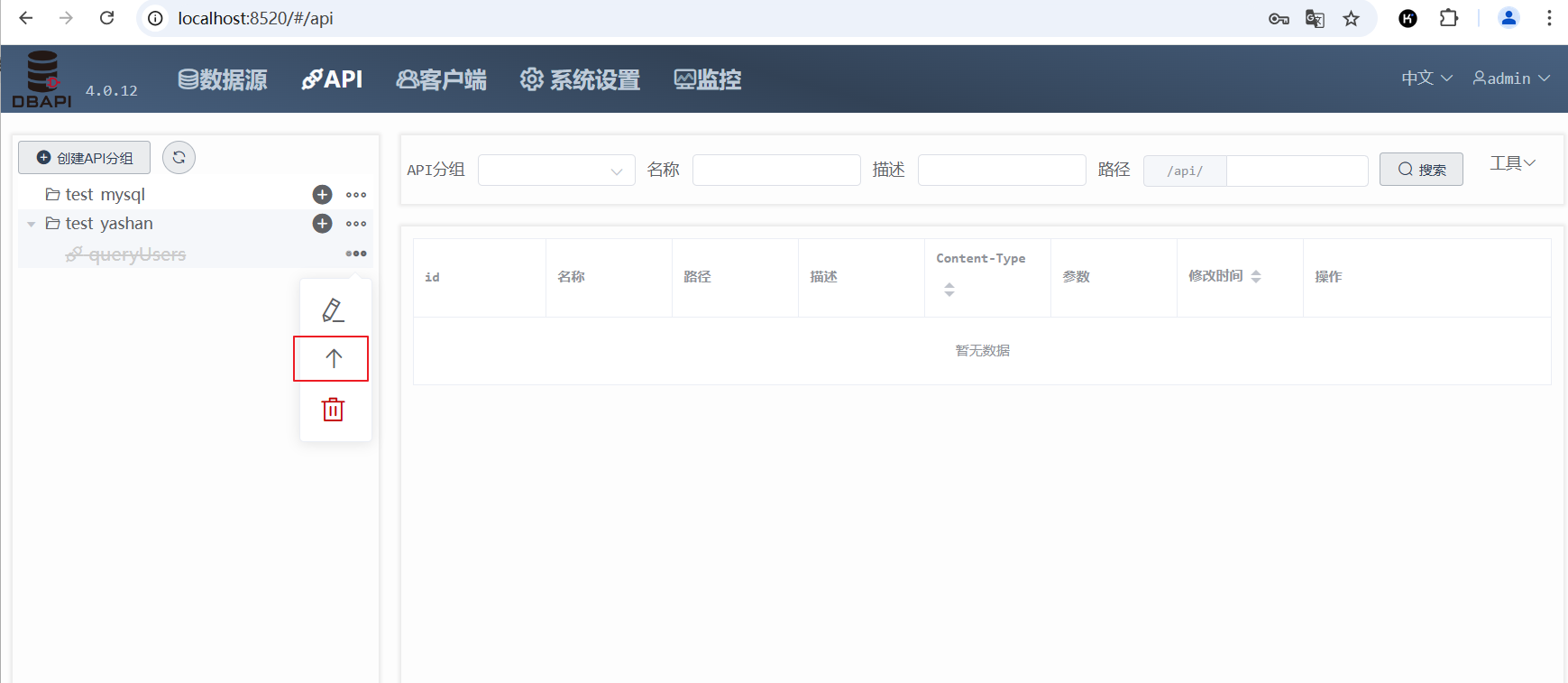Select the test mysql group
This screenshot has width=1568, height=683.
point(105,195)
